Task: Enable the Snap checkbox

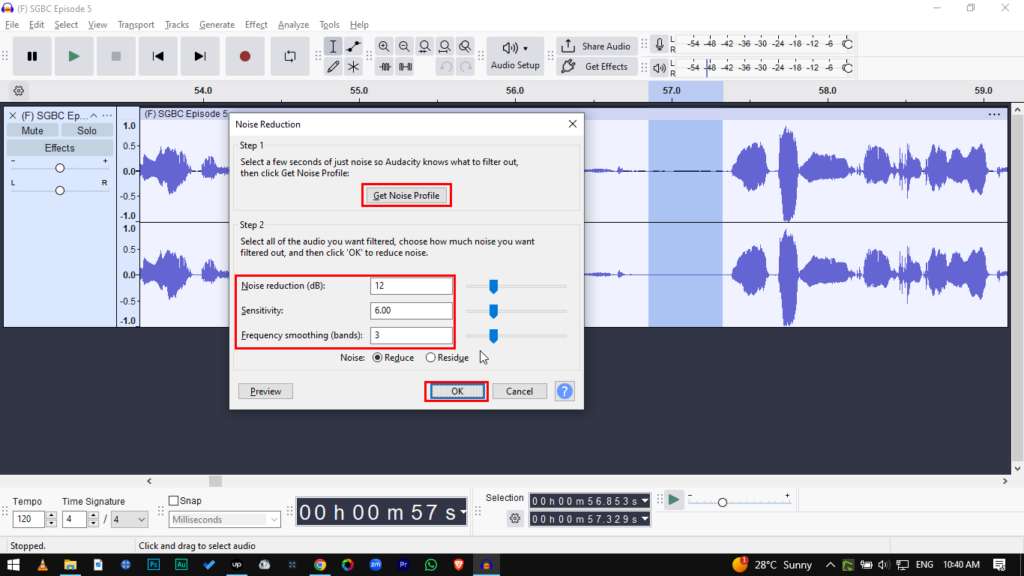Action: click(174, 501)
